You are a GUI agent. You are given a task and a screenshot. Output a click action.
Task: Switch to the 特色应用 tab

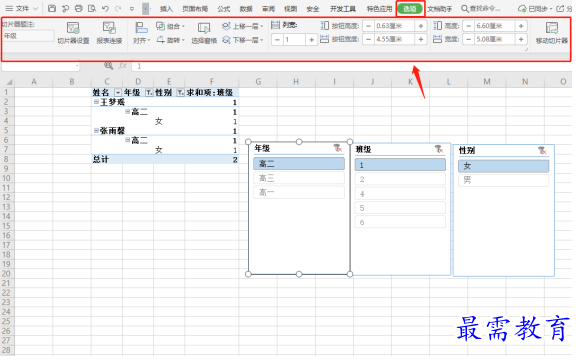click(x=379, y=9)
